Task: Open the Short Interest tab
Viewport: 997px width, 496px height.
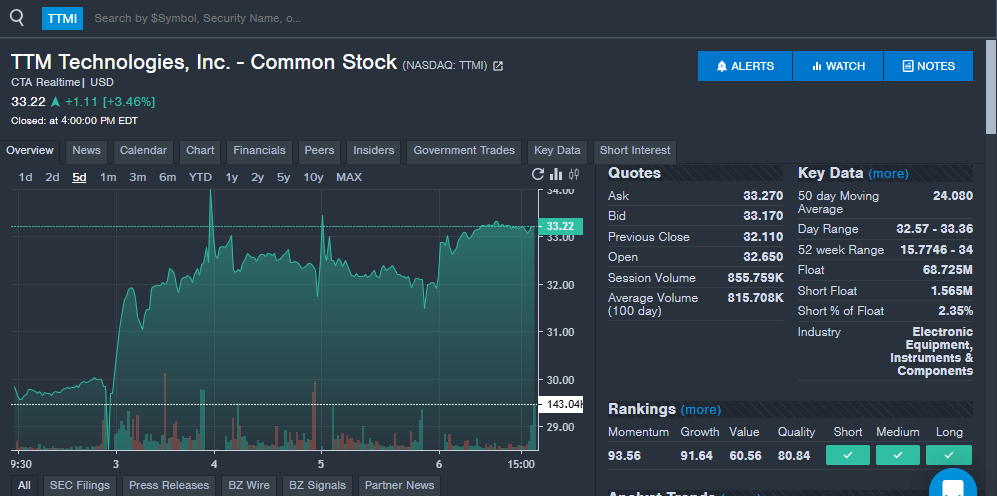Action: [x=635, y=151]
